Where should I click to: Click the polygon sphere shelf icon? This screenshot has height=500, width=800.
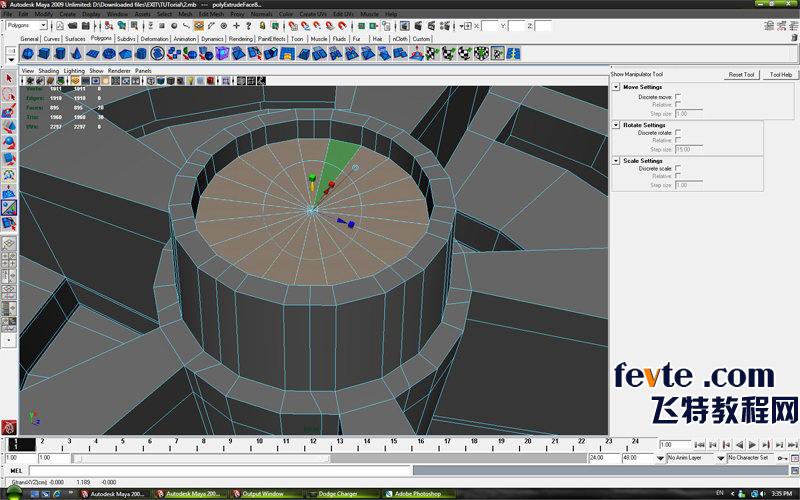click(x=28, y=53)
